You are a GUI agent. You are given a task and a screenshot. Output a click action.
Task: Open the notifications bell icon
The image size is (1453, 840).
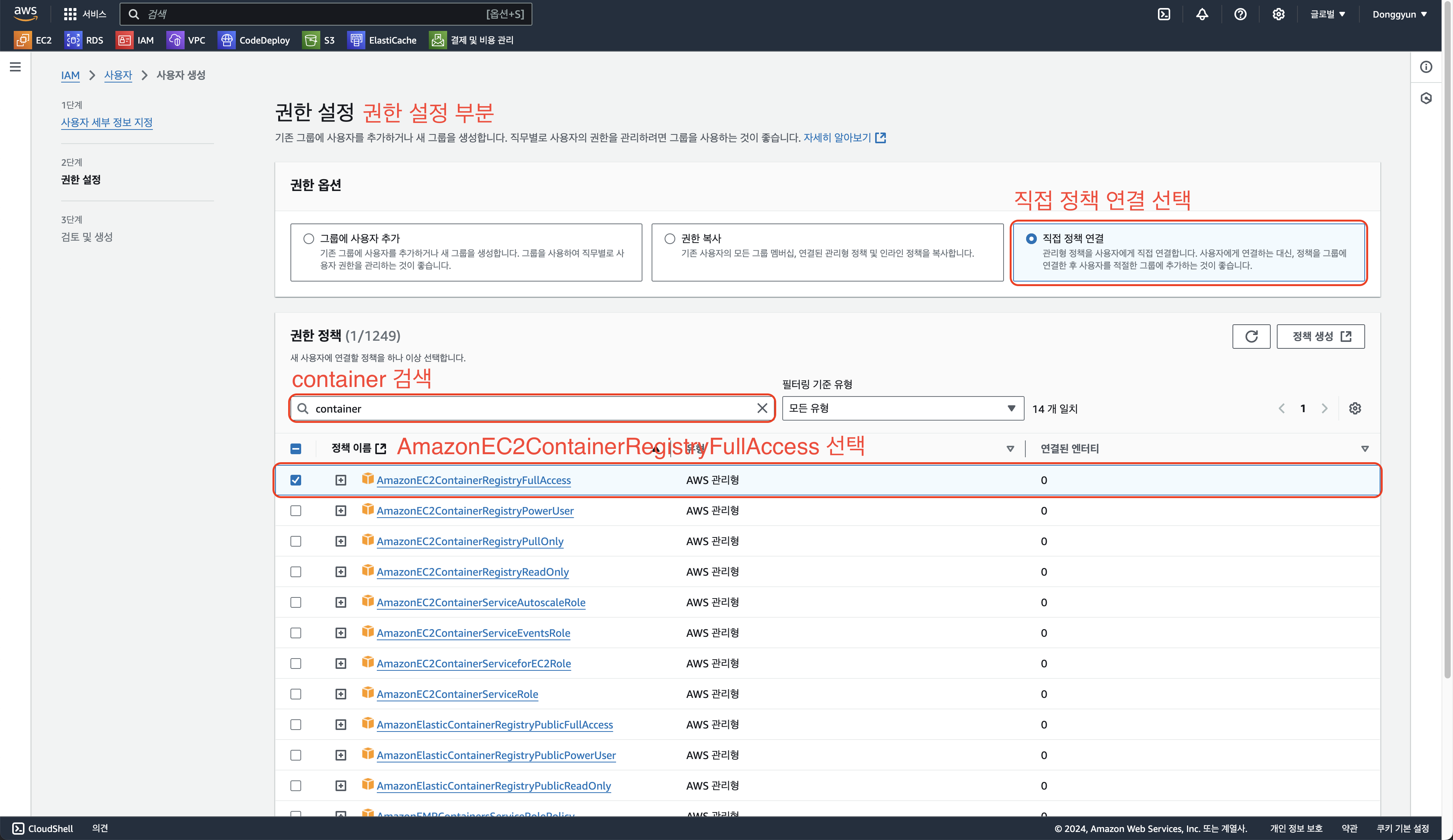click(x=1202, y=15)
